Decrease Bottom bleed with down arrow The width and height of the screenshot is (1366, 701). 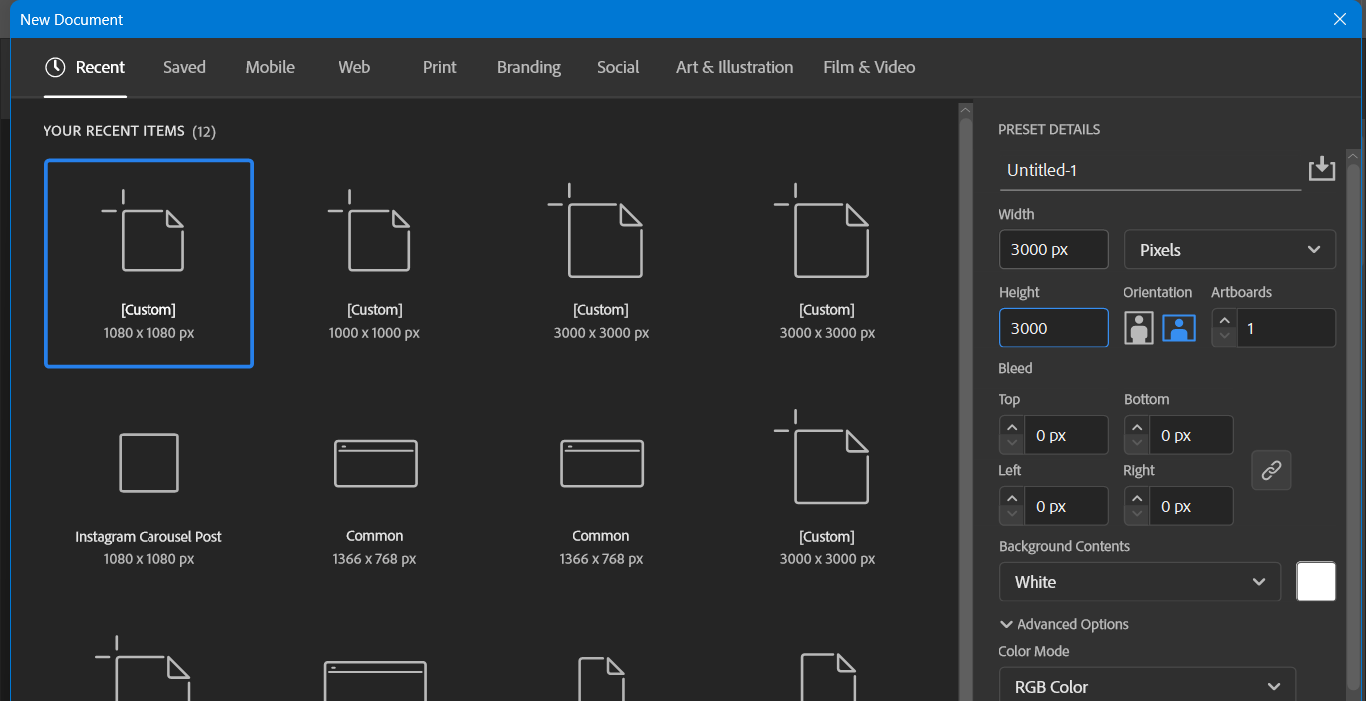pyautogui.click(x=1137, y=444)
